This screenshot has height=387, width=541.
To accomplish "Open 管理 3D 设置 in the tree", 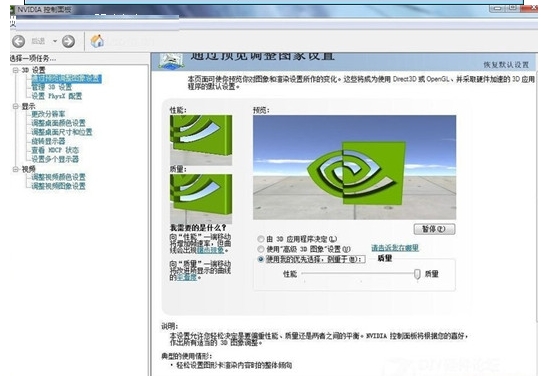I will (52, 87).
